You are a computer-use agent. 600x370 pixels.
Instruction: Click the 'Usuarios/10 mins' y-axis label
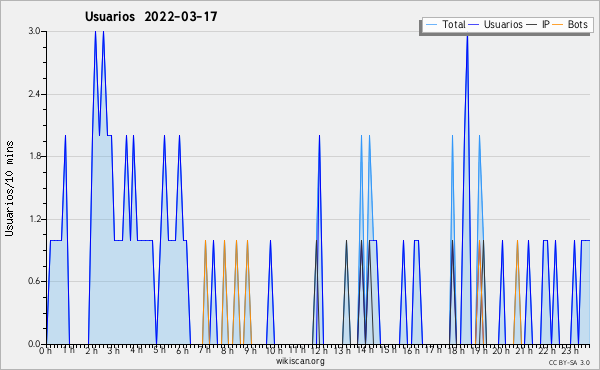point(9,188)
